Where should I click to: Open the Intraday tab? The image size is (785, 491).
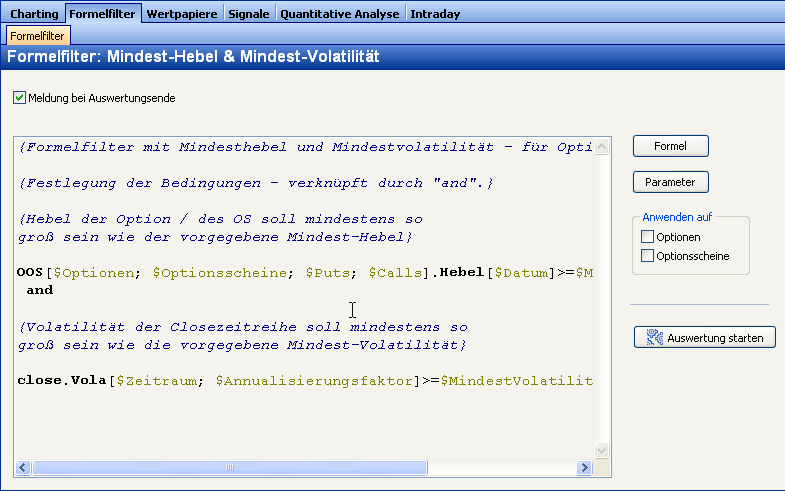pos(437,14)
